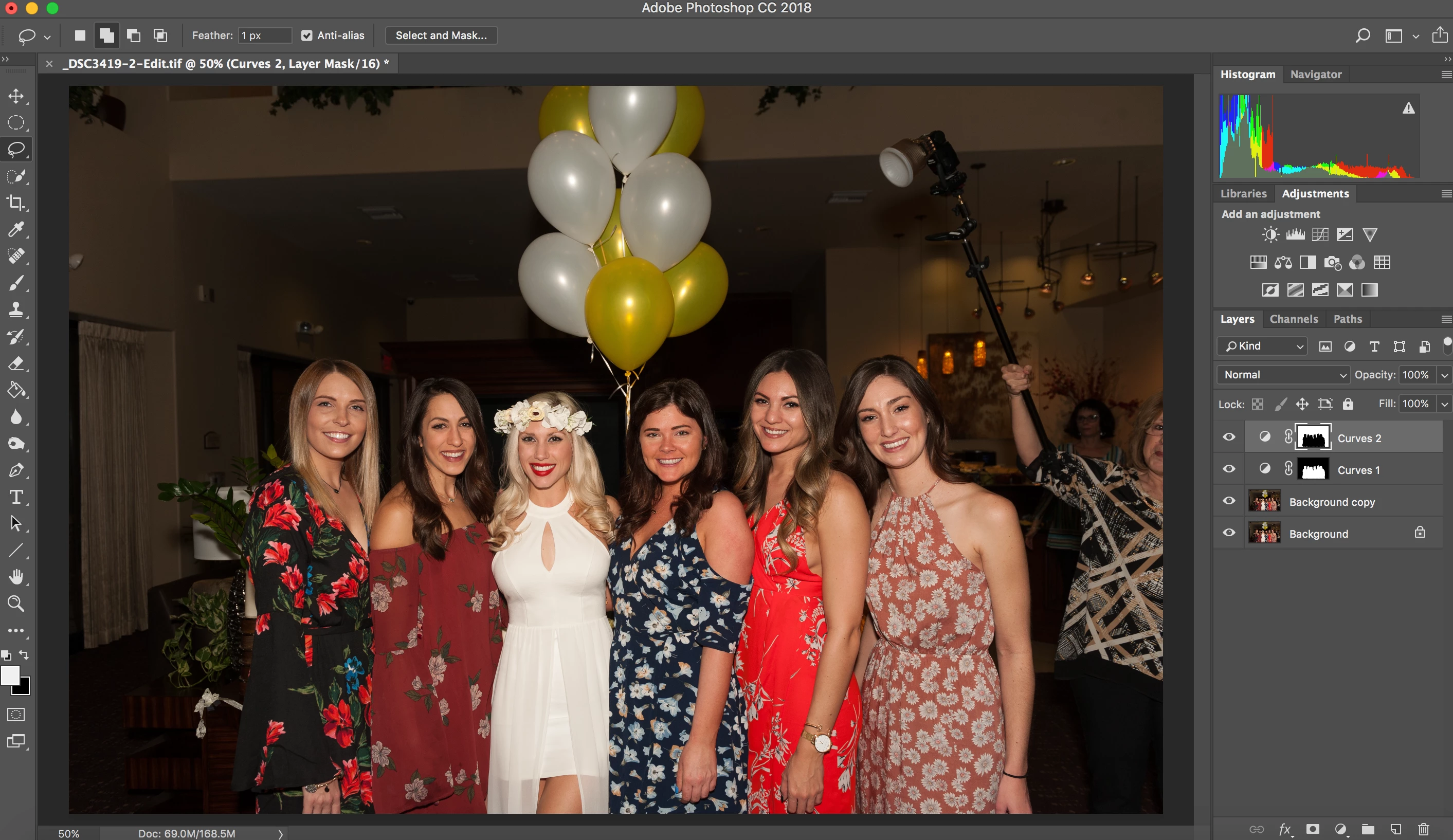
Task: Add a Curves adjustment from the Adjustments panel
Action: (x=1320, y=234)
